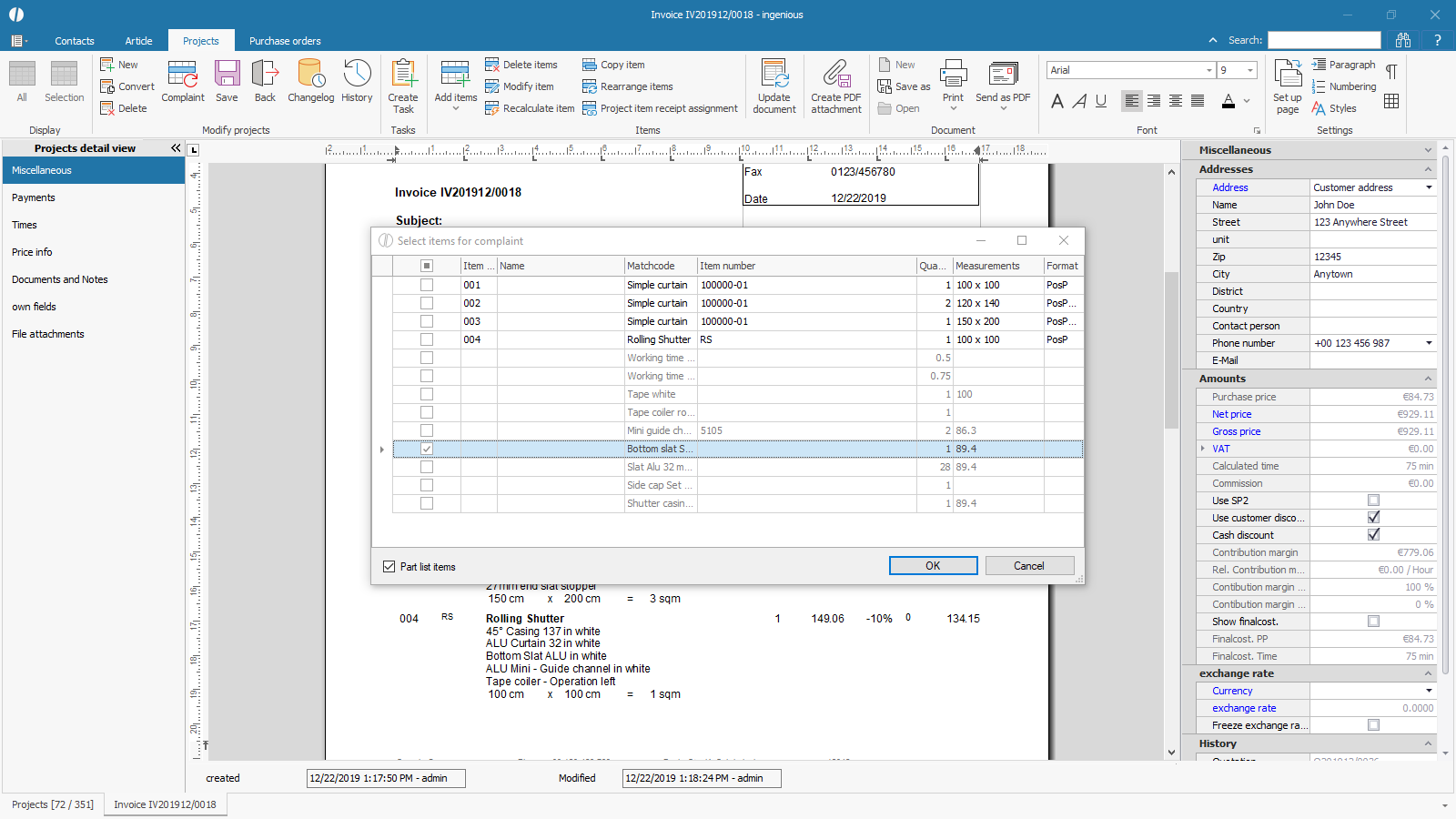Open the font color picker
Viewport: 1456px width, 819px height.
click(1247, 101)
